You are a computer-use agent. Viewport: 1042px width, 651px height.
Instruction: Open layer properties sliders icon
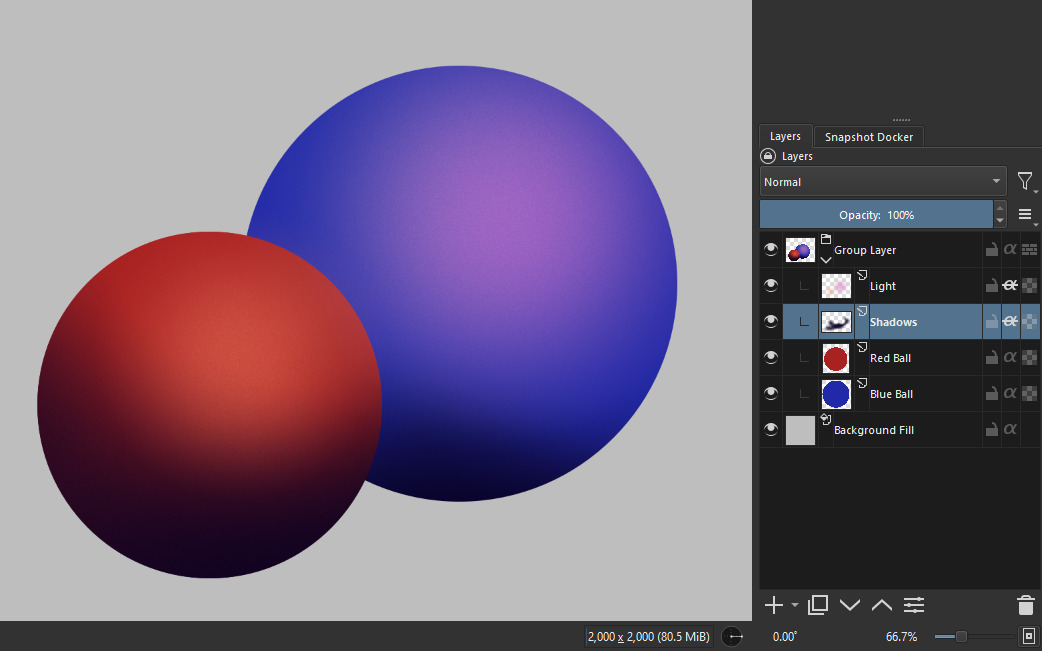click(914, 605)
